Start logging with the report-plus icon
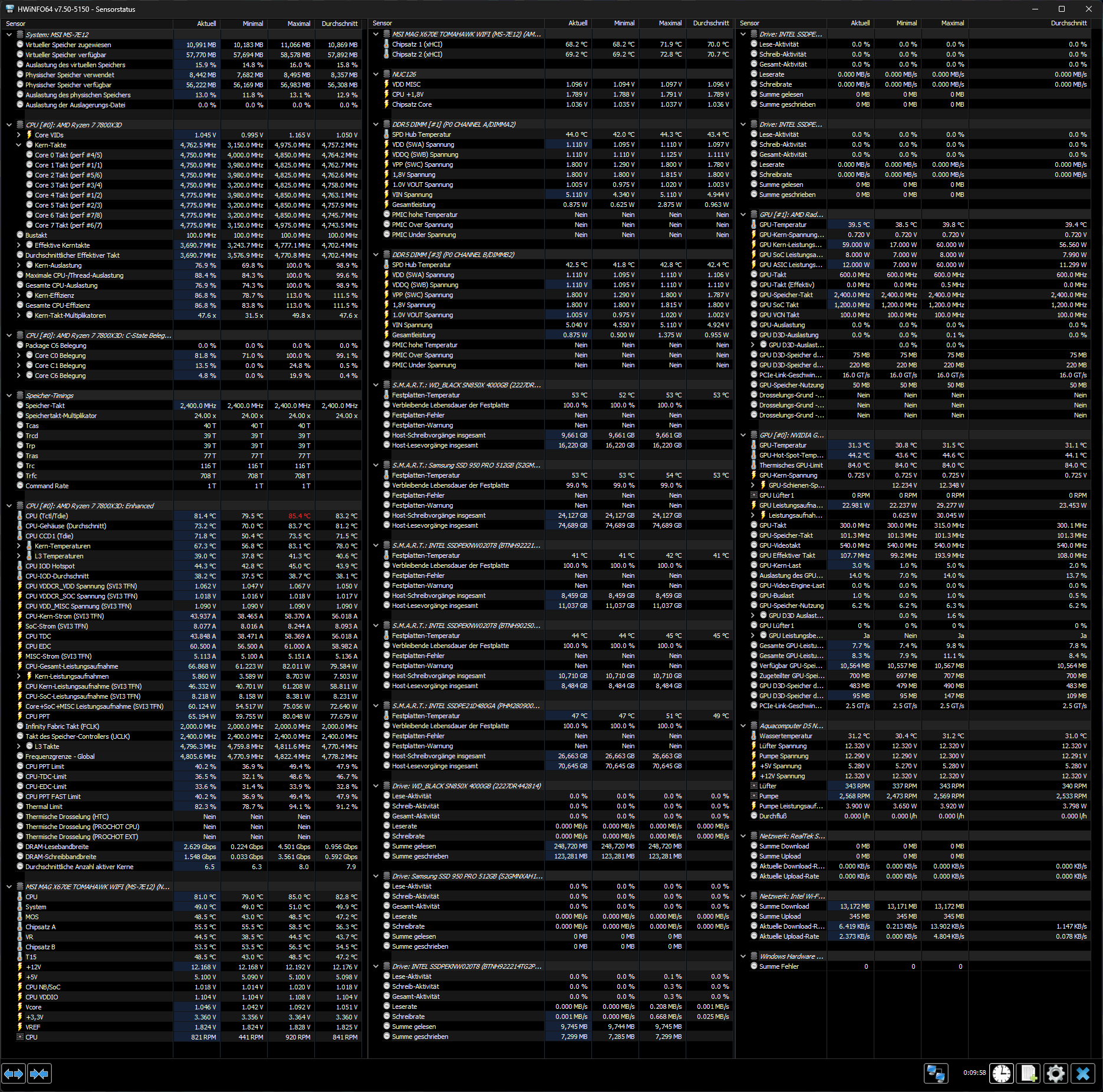This screenshot has height=1092, width=1103. [1028, 1074]
